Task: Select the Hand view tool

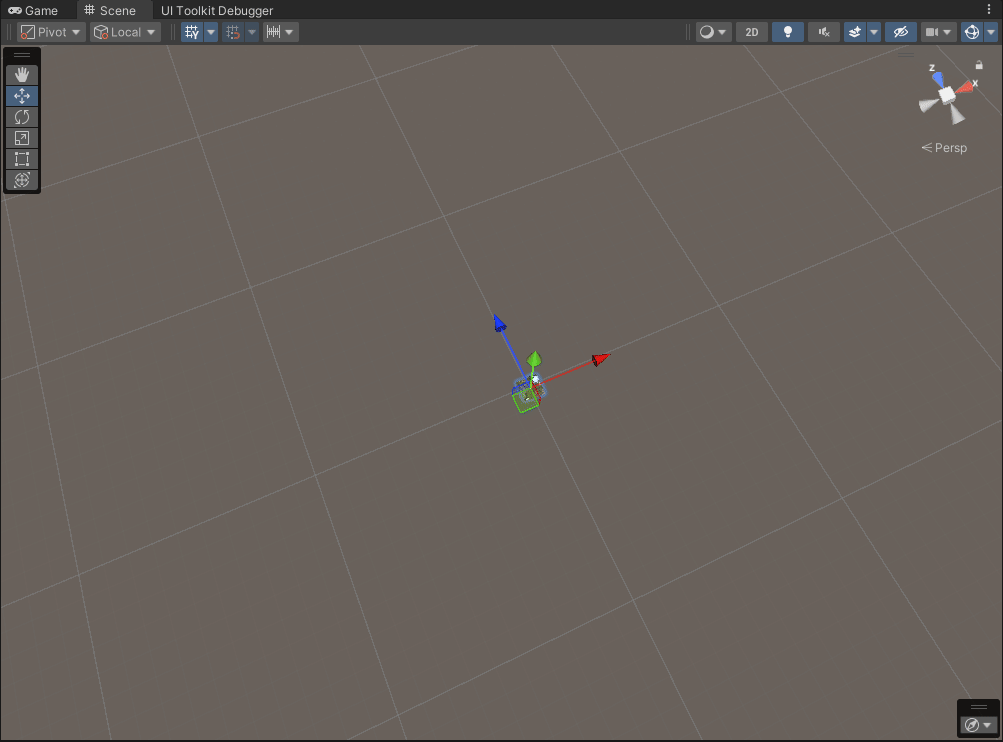Action: click(x=22, y=75)
